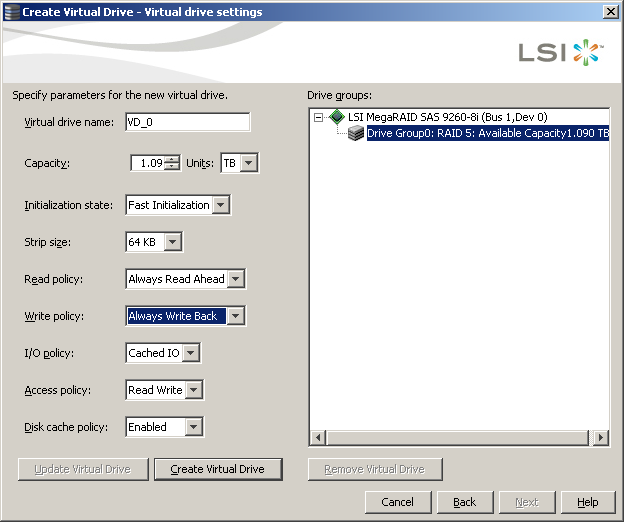Open the Disk cache policy dropdown
The image size is (624, 522).
194,427
